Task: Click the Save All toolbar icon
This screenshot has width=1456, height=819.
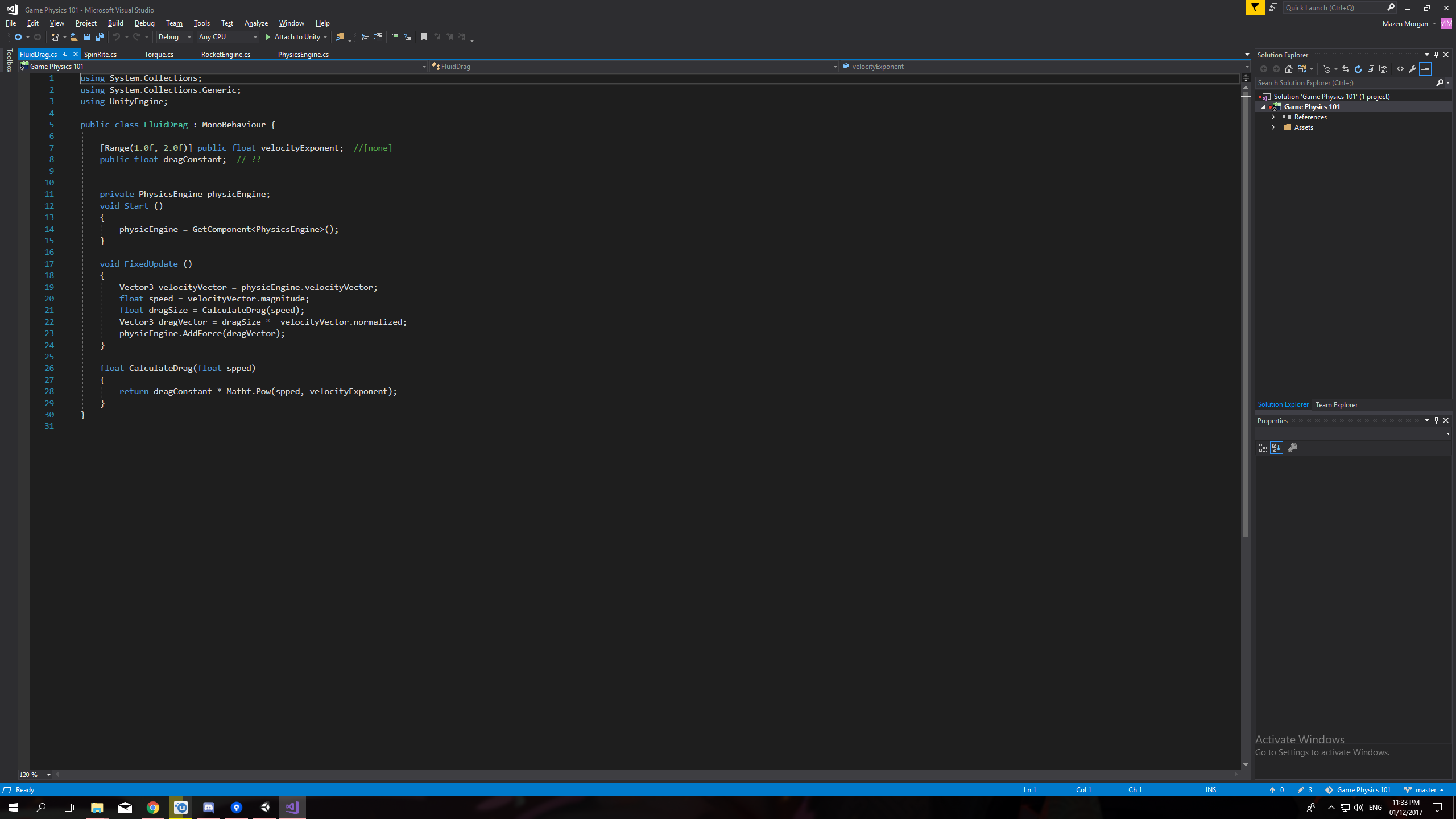Action: pyautogui.click(x=100, y=37)
